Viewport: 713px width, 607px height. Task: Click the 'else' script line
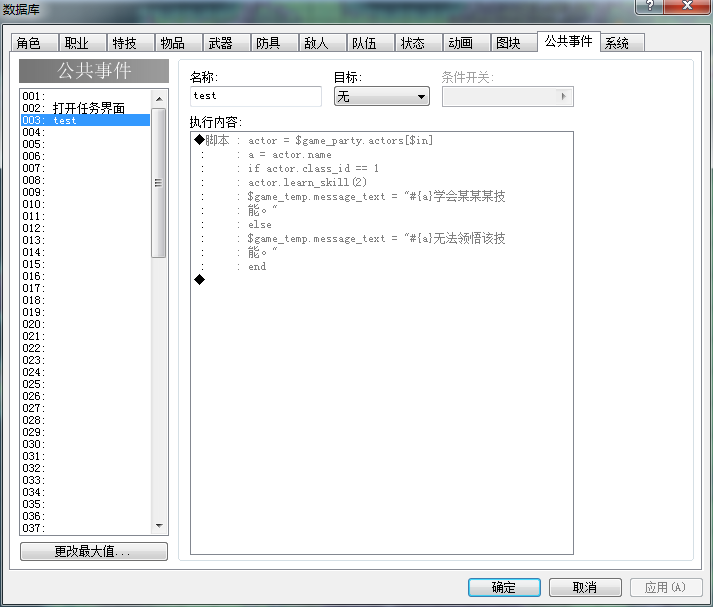click(382, 225)
